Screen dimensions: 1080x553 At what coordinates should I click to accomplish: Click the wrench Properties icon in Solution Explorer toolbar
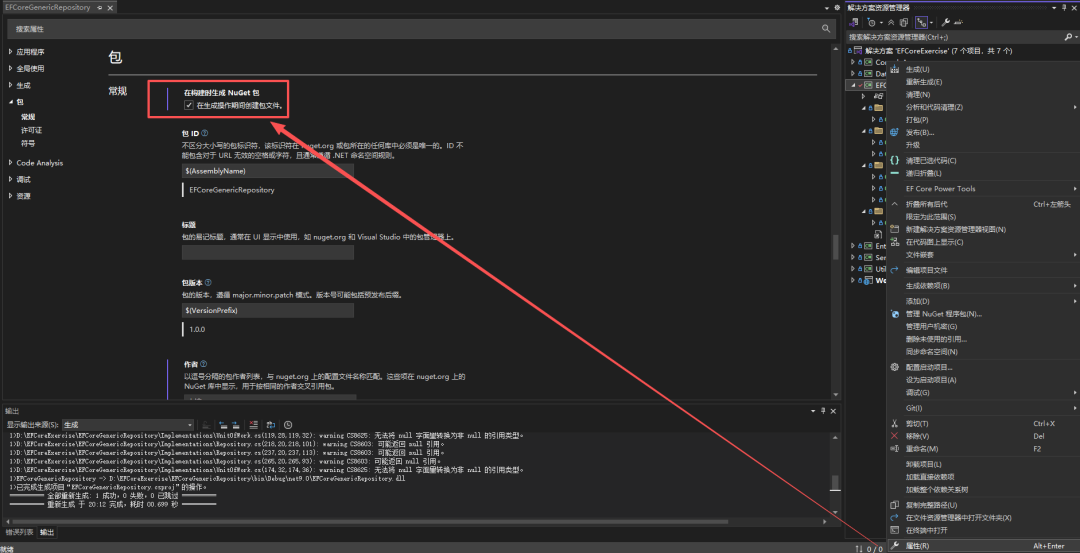946,23
